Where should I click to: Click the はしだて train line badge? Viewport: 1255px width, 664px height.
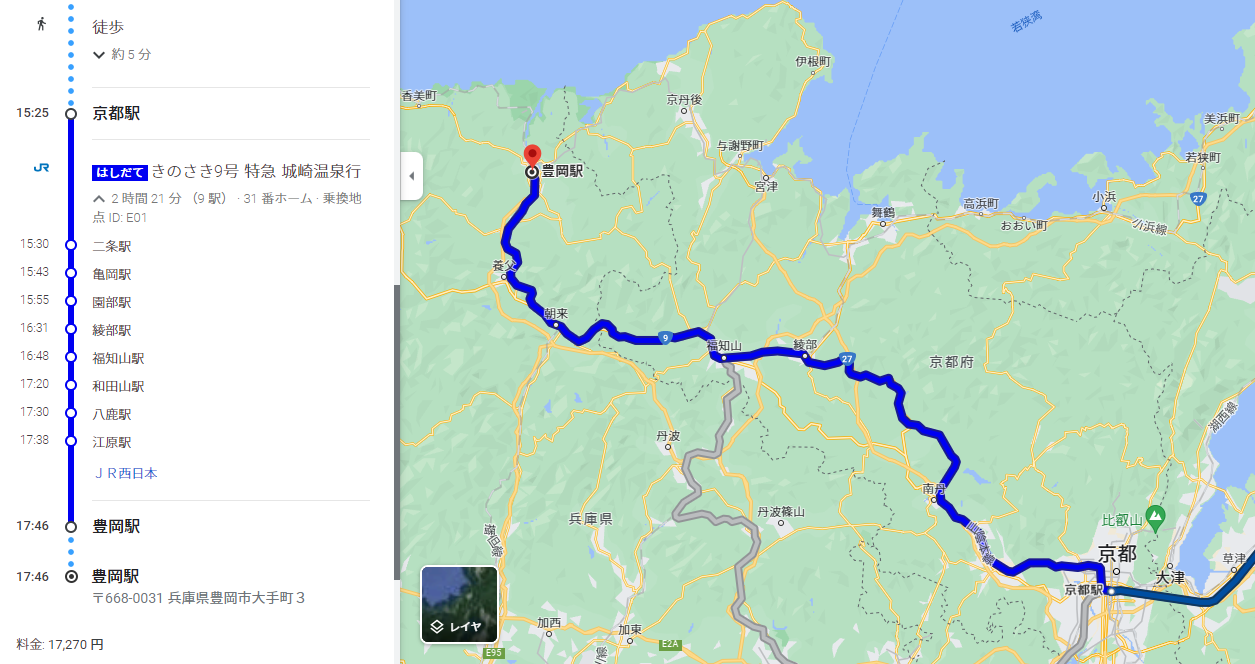(120, 172)
